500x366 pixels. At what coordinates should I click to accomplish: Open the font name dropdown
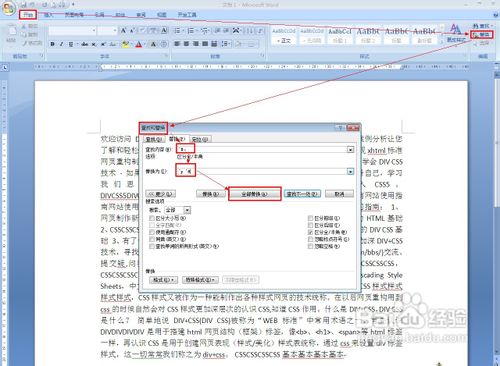[x=94, y=31]
